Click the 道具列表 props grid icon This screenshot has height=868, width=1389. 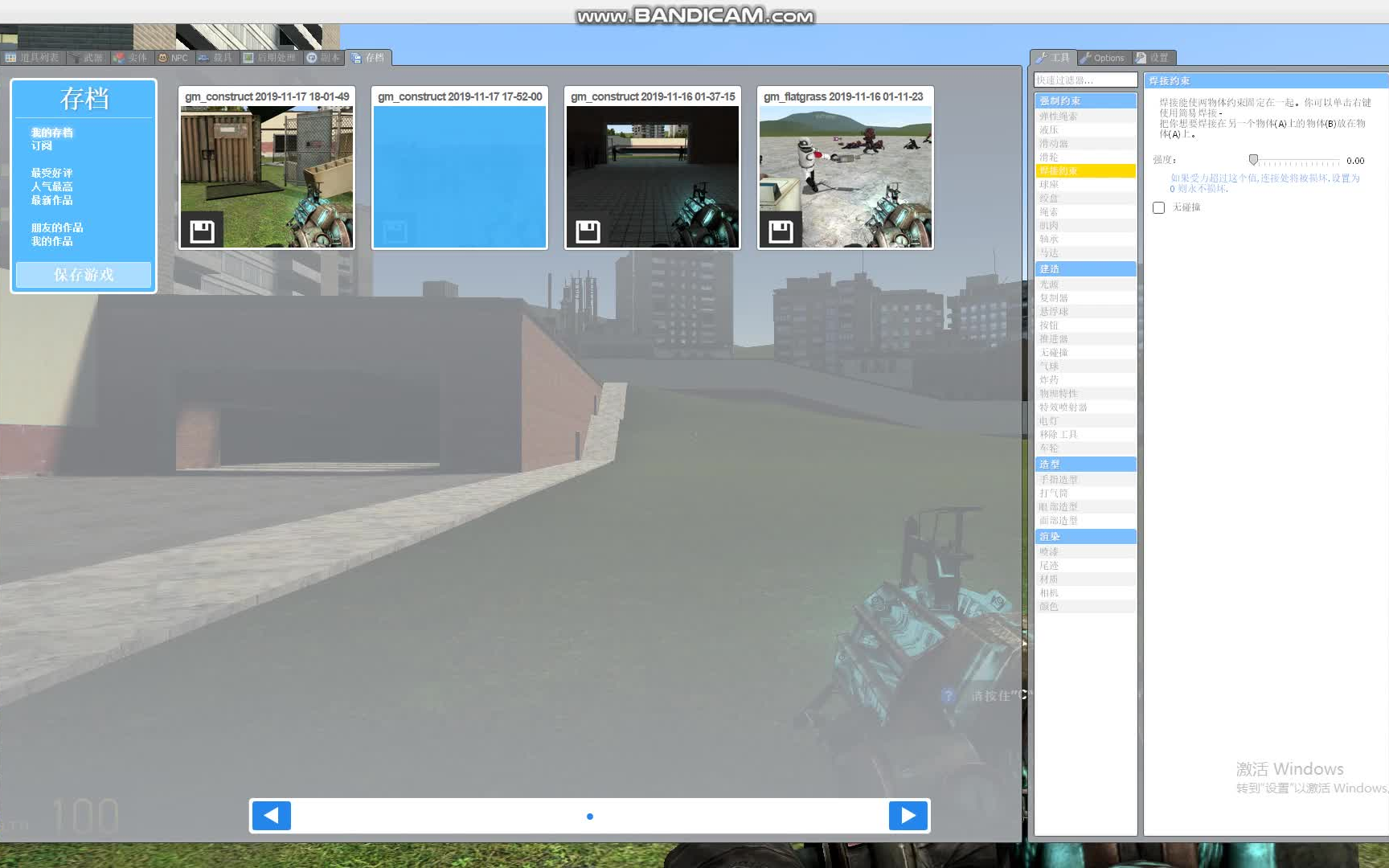pos(11,57)
